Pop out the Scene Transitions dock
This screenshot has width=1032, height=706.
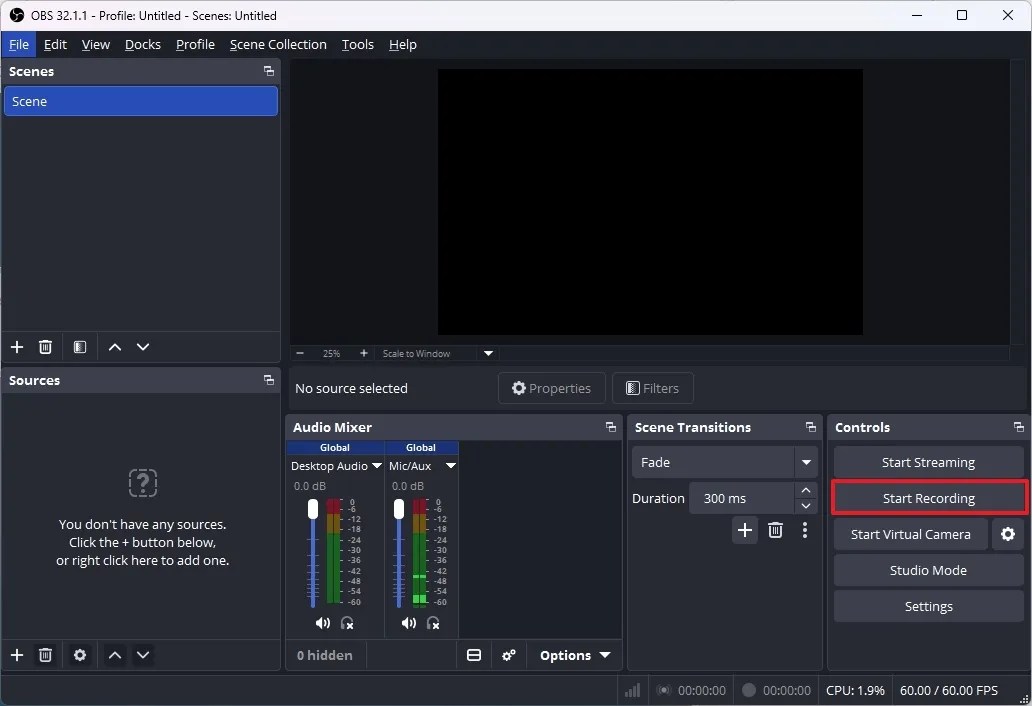click(811, 427)
